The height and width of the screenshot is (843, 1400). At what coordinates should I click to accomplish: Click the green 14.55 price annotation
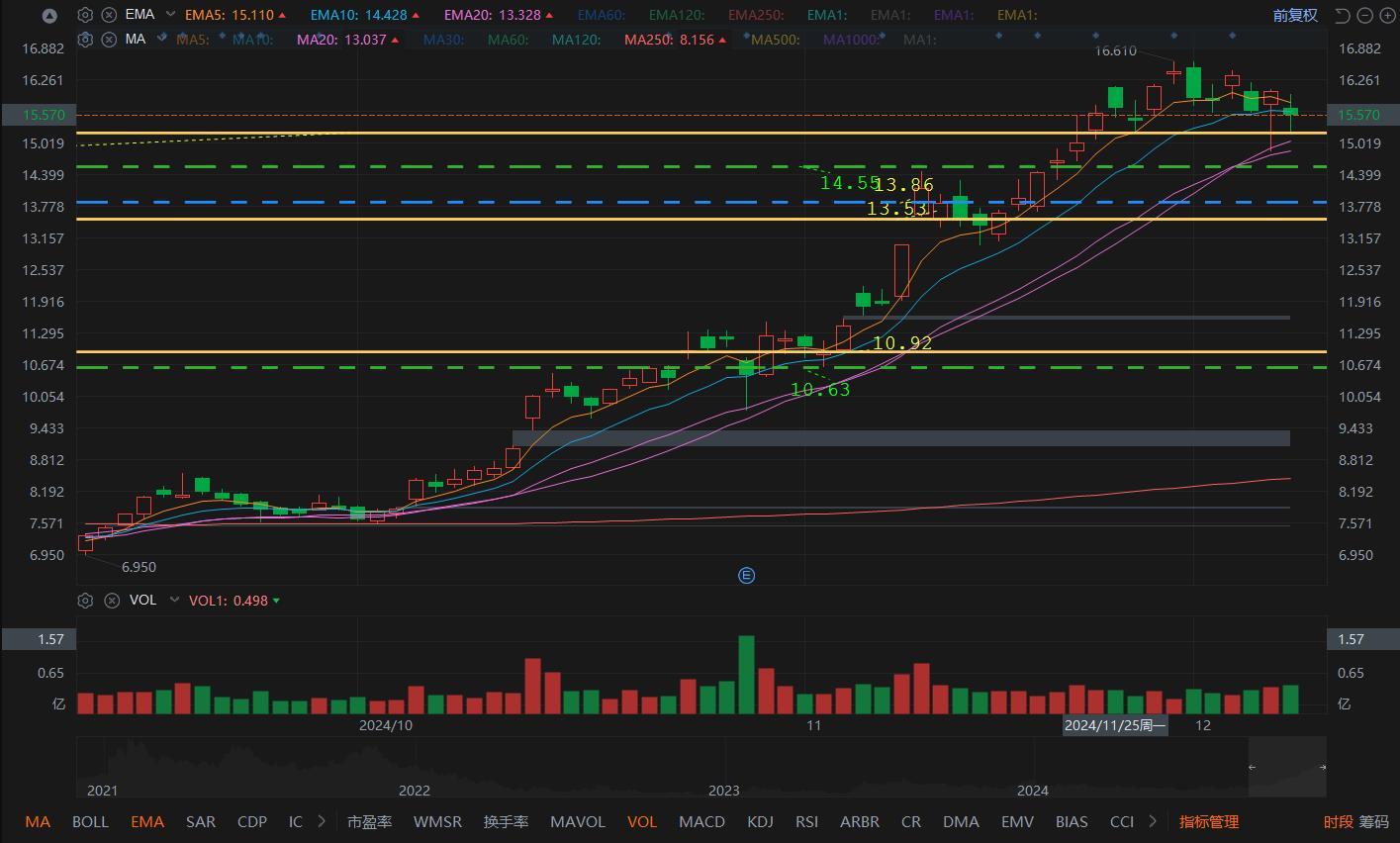click(849, 183)
